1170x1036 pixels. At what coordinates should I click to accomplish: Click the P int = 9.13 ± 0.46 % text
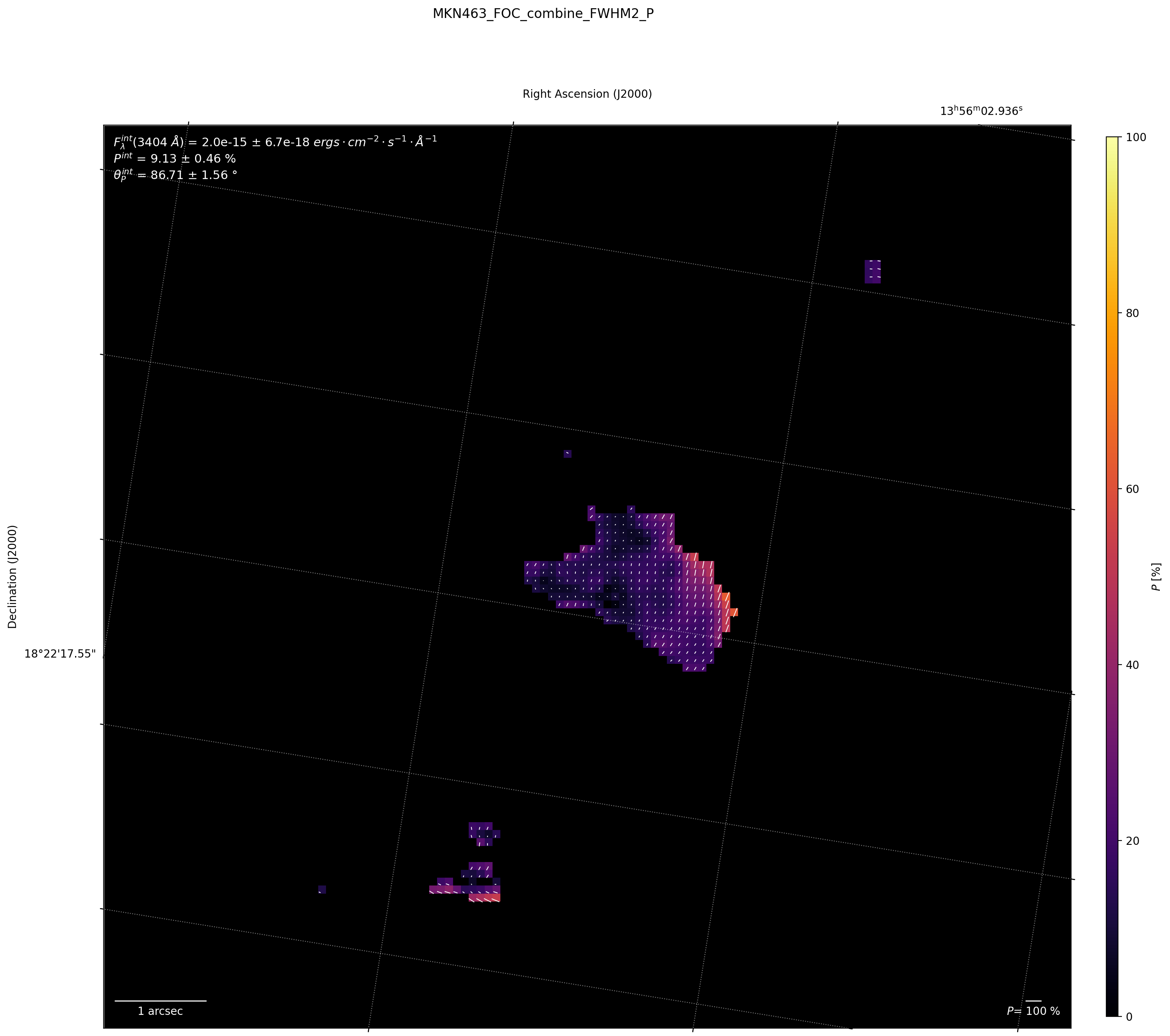pos(175,159)
